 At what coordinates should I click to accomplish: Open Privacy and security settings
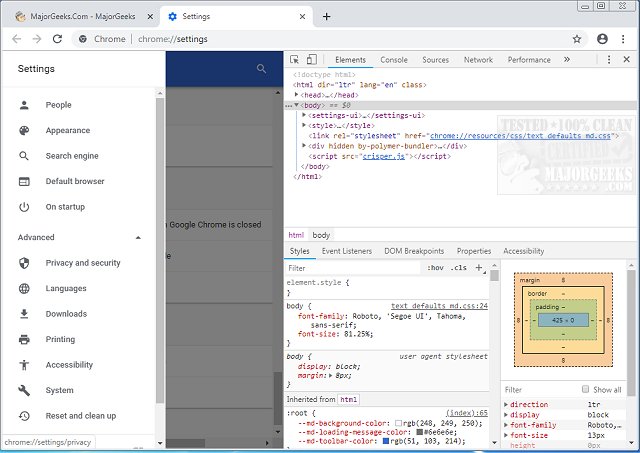[x=82, y=263]
